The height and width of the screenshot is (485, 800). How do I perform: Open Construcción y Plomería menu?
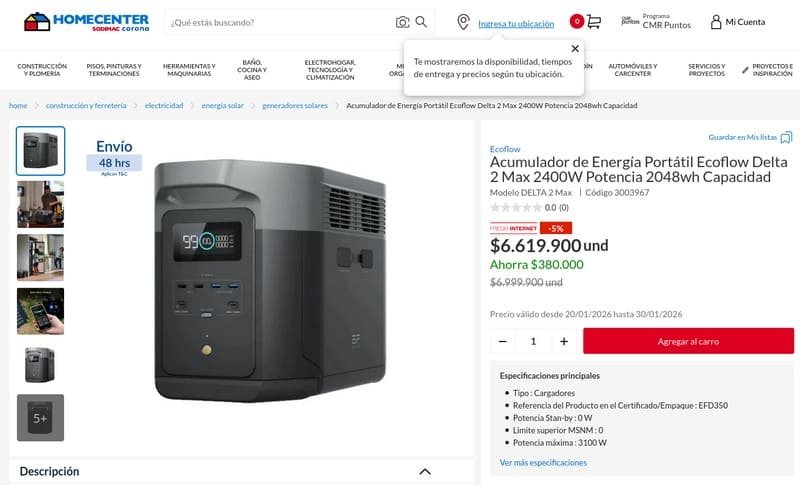tap(42, 70)
